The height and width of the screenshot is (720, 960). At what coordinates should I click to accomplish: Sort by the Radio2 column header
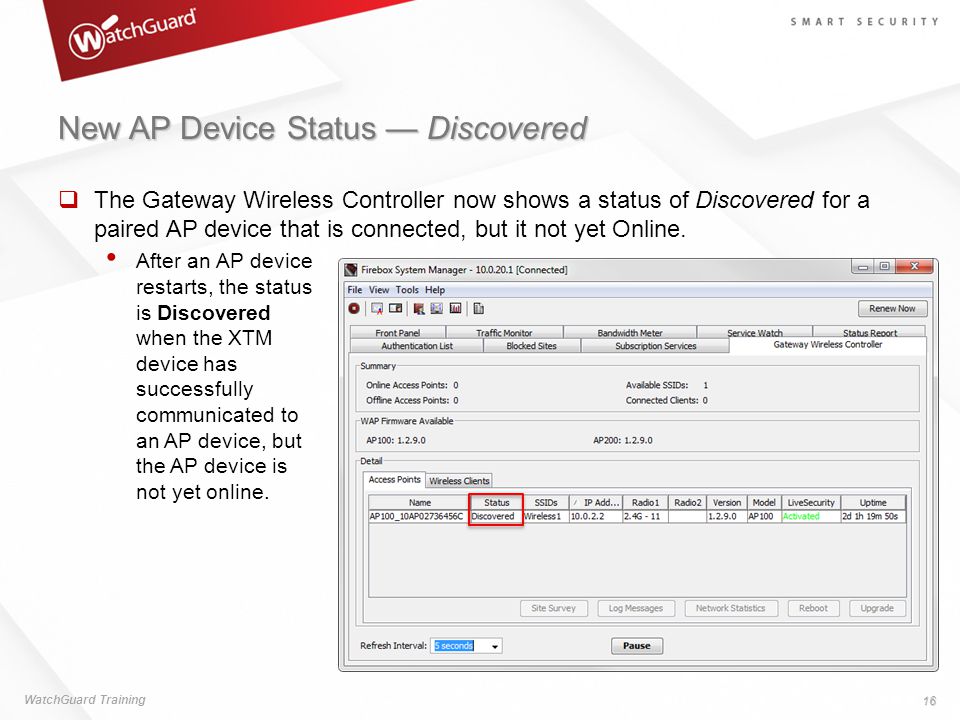(x=688, y=503)
